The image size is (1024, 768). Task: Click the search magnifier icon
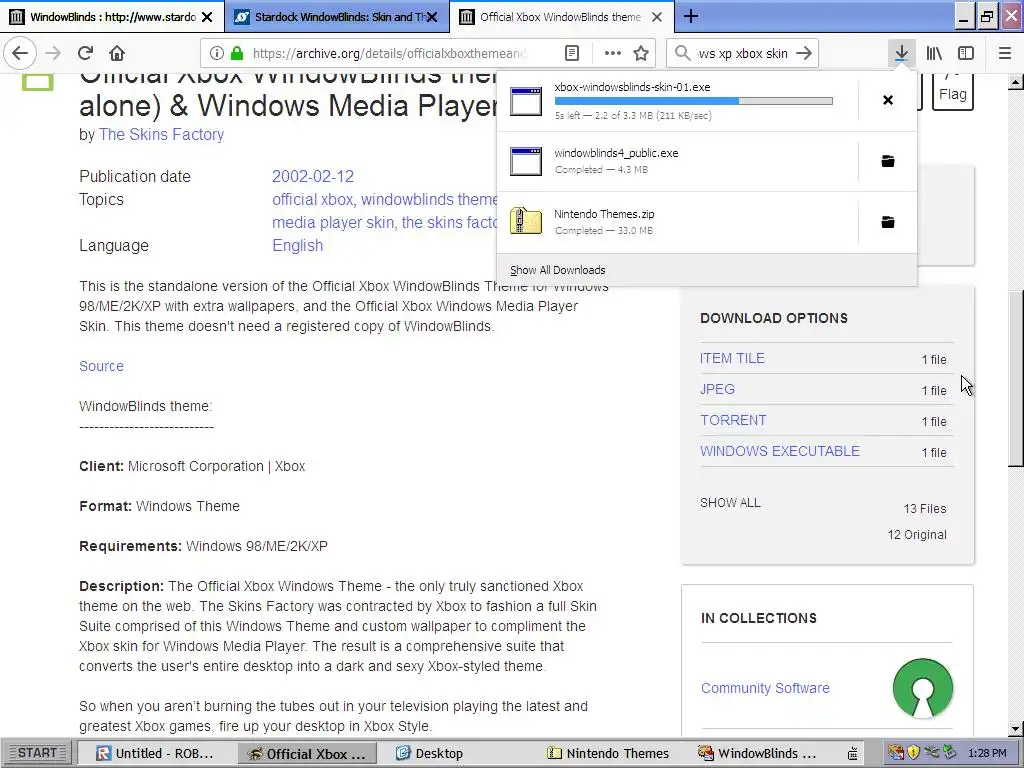pyautogui.click(x=682, y=53)
